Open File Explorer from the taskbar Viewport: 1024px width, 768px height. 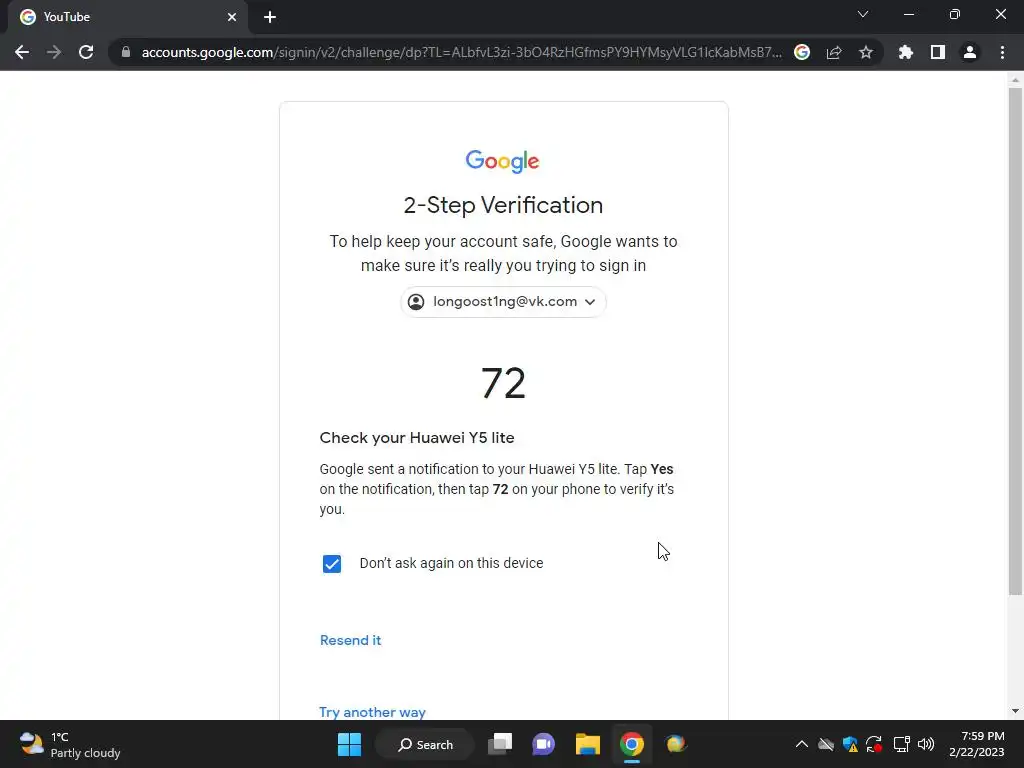[588, 744]
